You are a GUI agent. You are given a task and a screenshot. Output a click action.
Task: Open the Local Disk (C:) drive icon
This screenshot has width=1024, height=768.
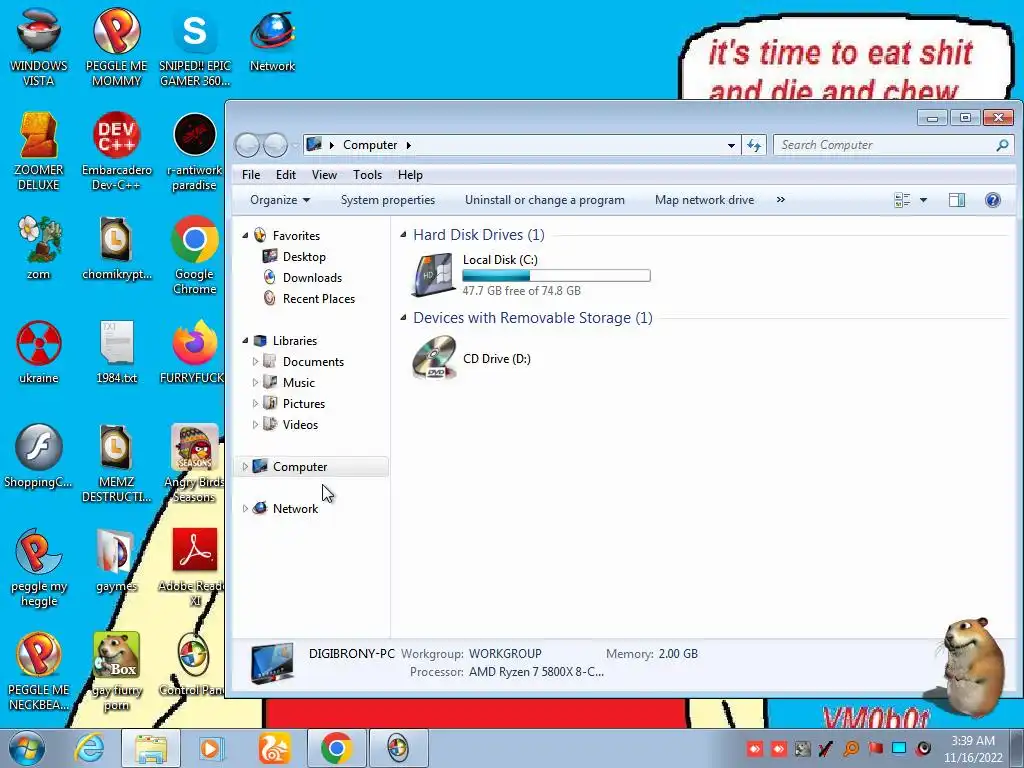pyautogui.click(x=434, y=274)
